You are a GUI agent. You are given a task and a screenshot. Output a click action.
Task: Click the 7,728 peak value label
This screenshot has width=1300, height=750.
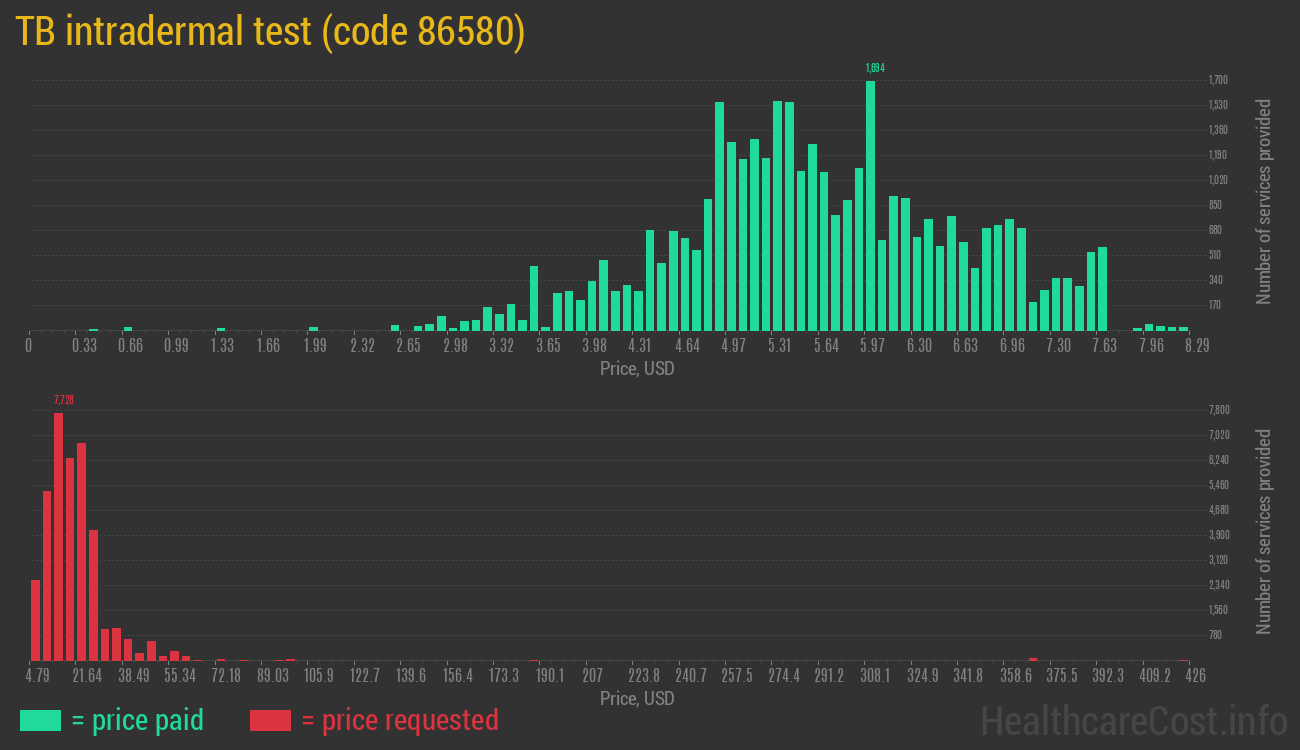64,400
